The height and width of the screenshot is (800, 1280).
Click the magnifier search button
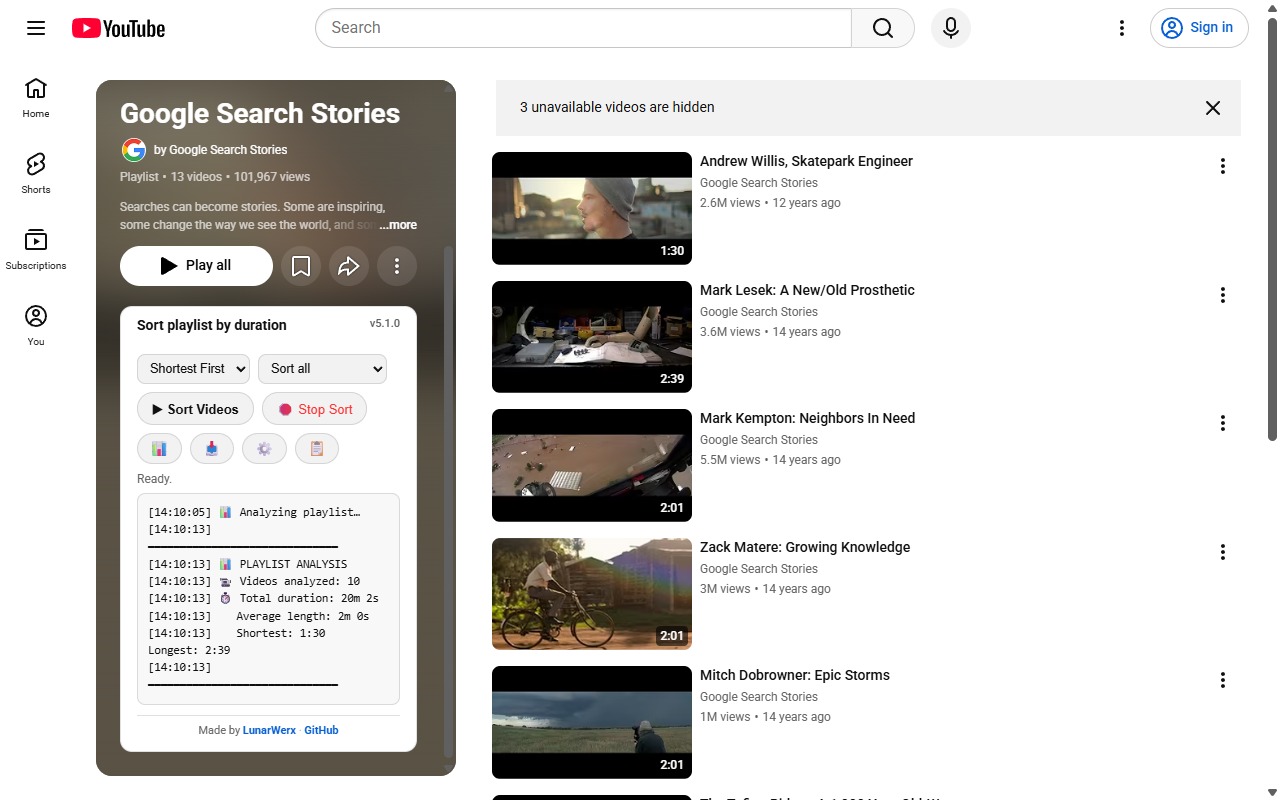883,28
